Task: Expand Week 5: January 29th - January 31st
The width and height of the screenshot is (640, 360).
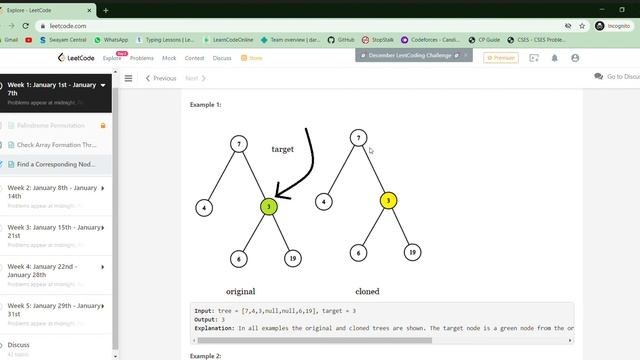Action: (x=102, y=306)
